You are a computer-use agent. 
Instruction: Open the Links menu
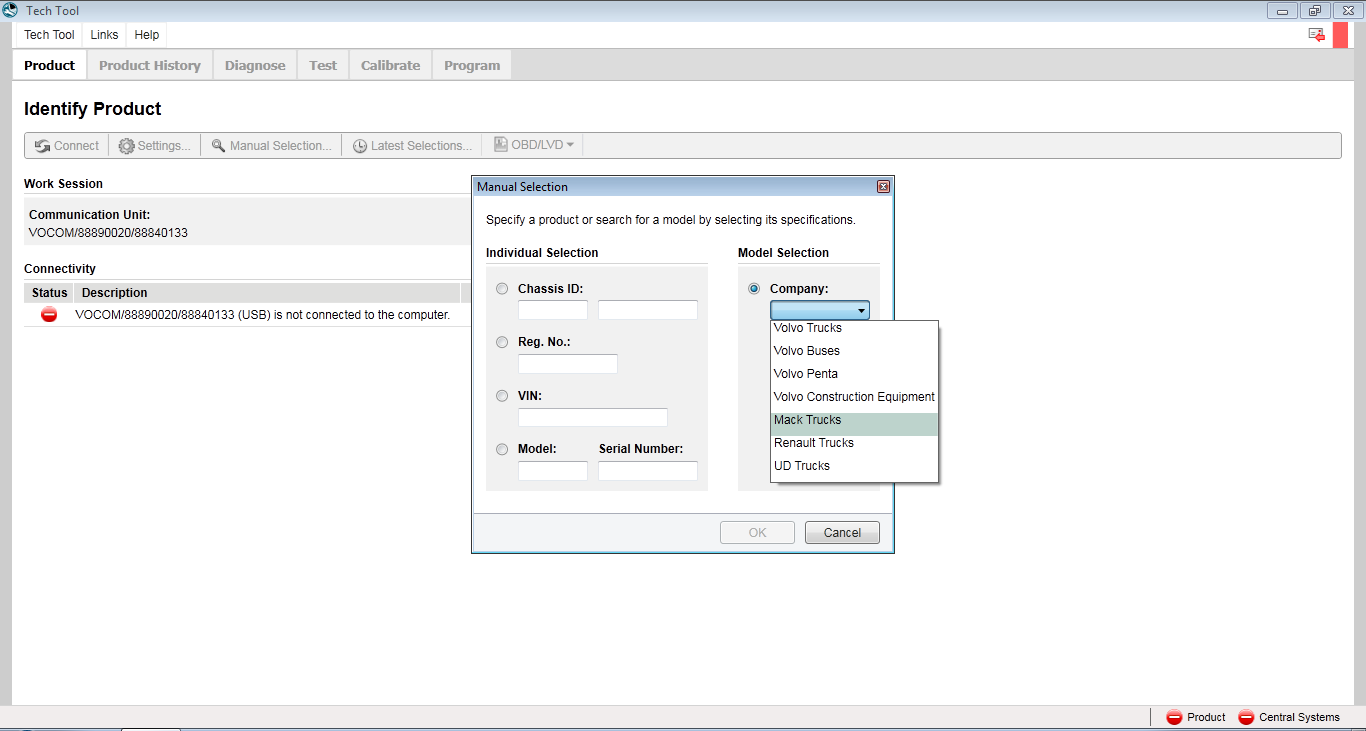pos(104,35)
